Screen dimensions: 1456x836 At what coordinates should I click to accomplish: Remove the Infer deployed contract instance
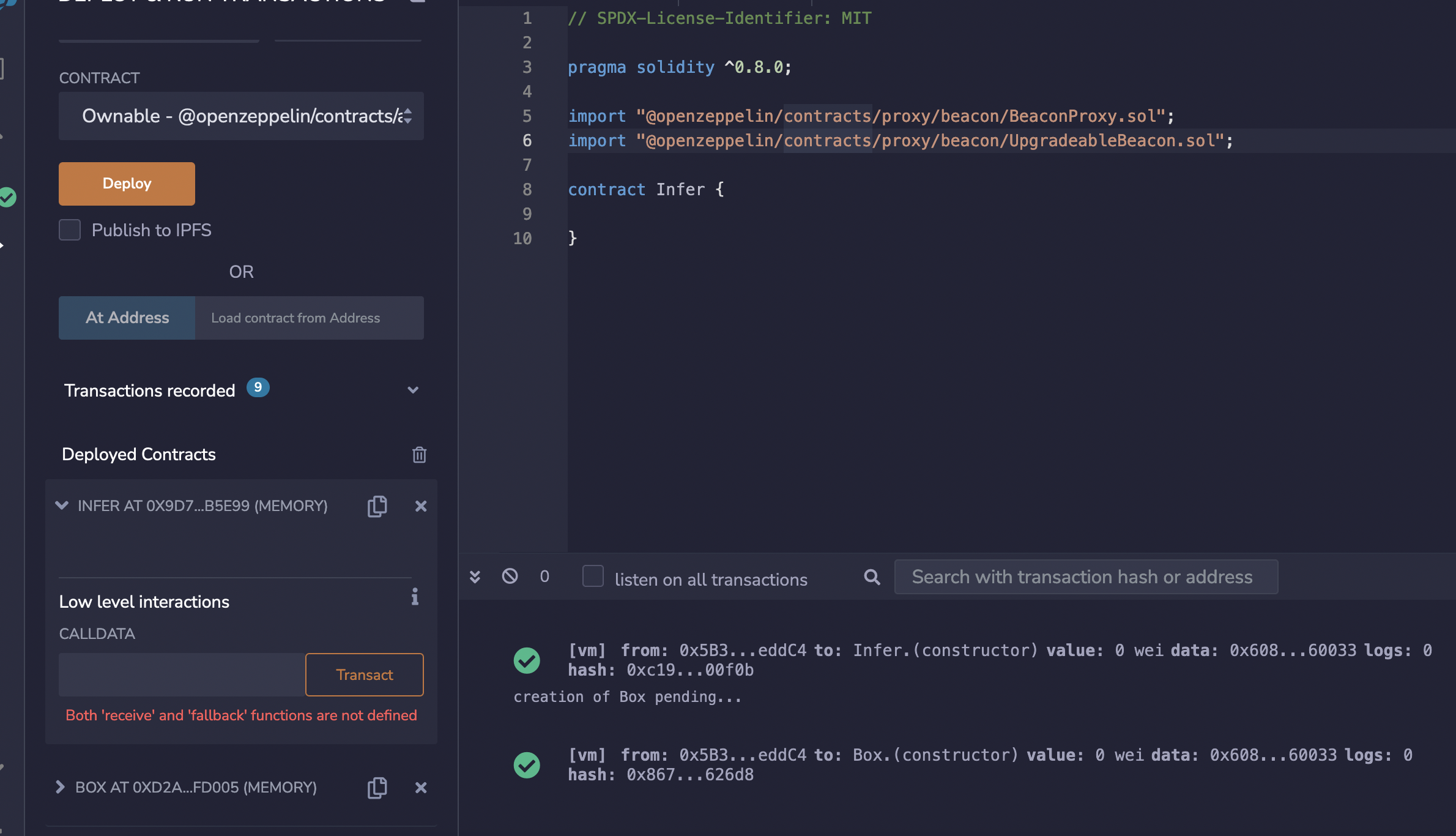[421, 506]
